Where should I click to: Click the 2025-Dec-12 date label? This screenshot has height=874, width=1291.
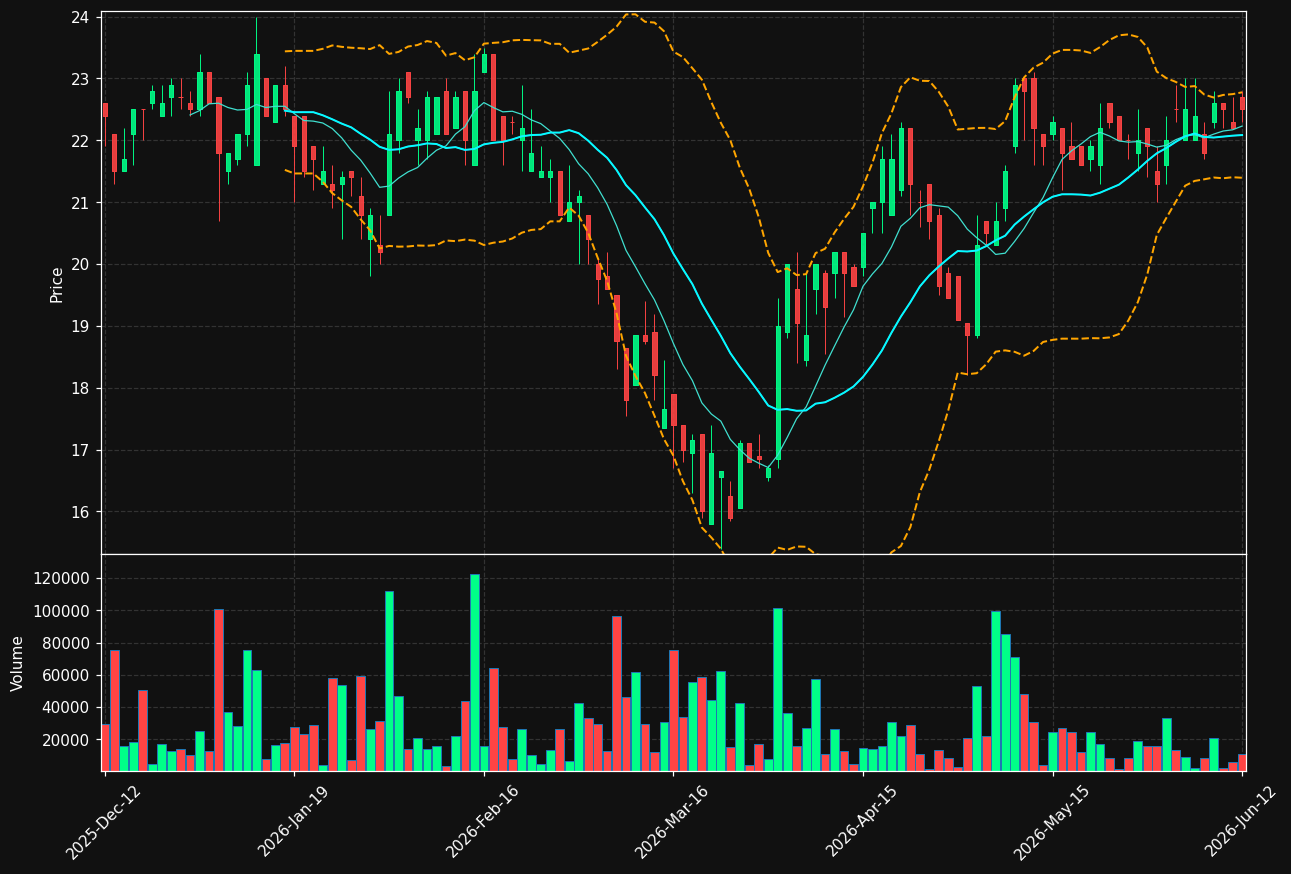(x=103, y=821)
